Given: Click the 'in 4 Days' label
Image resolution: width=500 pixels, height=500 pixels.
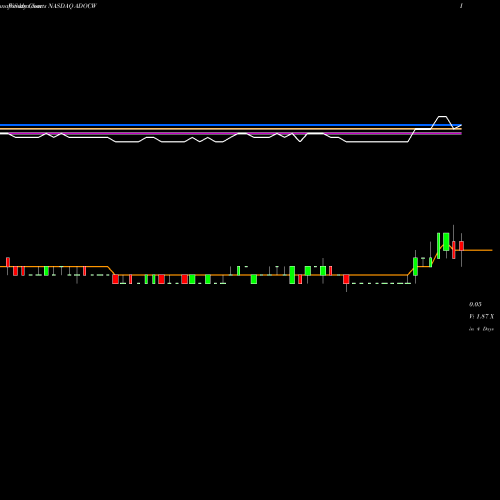Looking at the screenshot, I should (481, 329).
